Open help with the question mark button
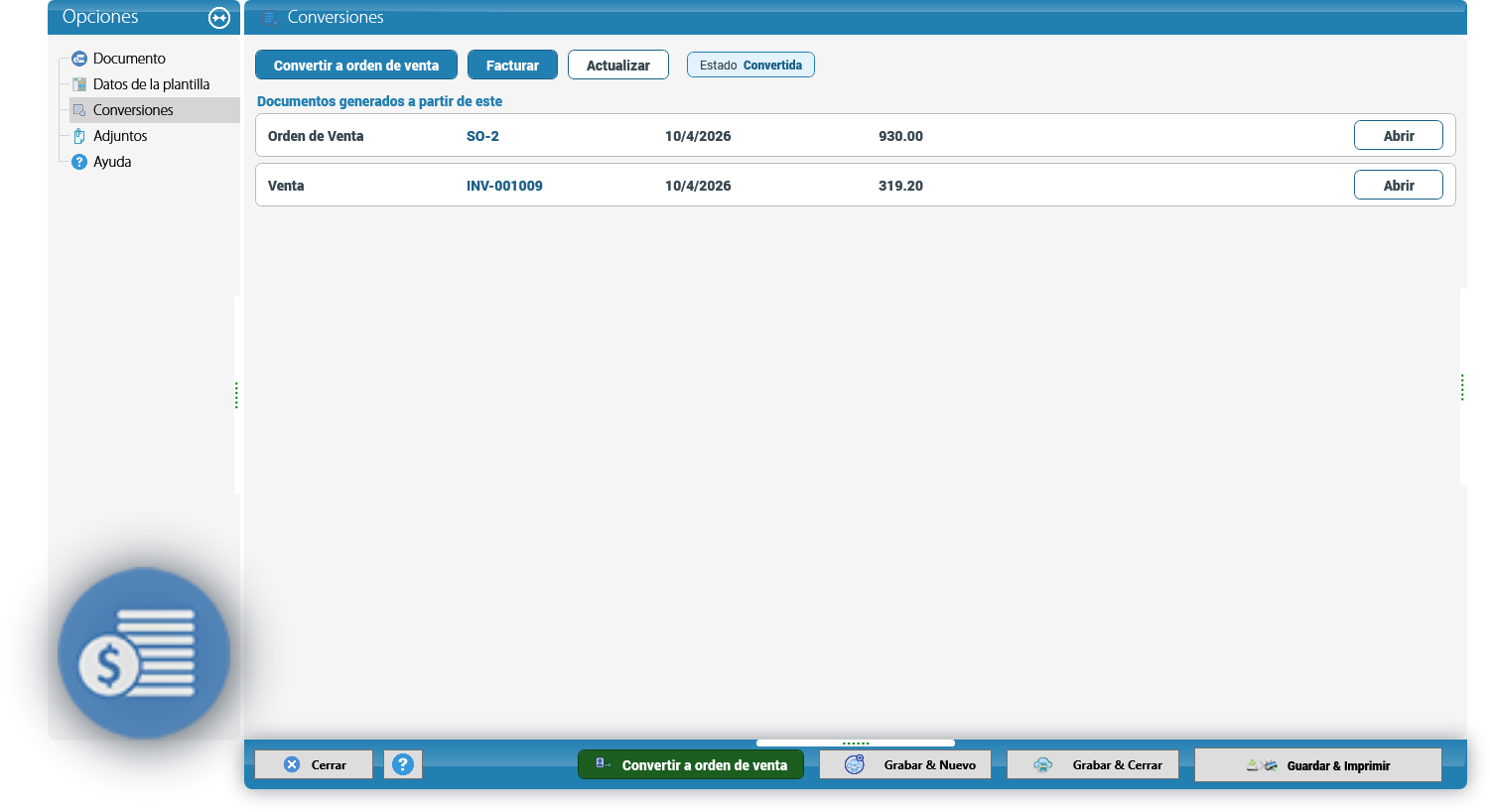1490x812 pixels. click(x=403, y=764)
